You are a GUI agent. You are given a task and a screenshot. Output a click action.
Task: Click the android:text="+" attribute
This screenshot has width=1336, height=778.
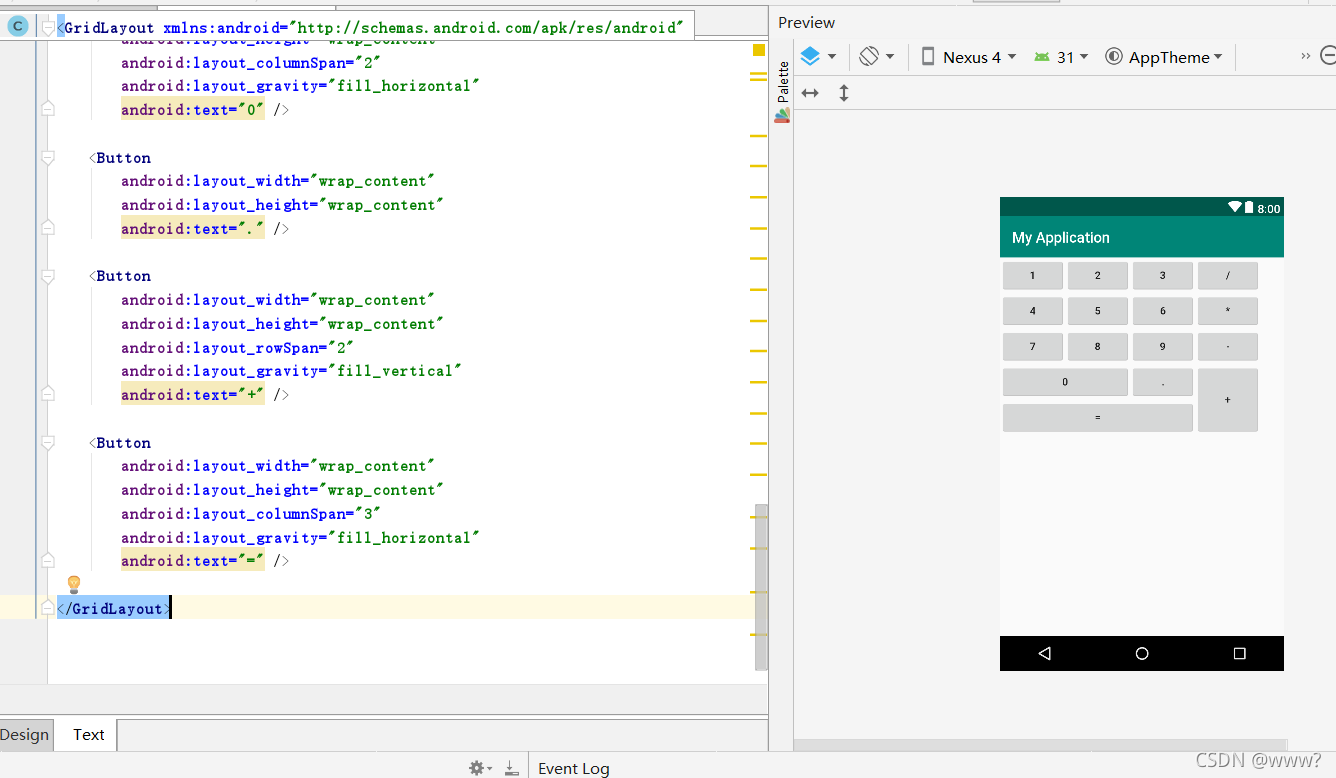point(193,395)
